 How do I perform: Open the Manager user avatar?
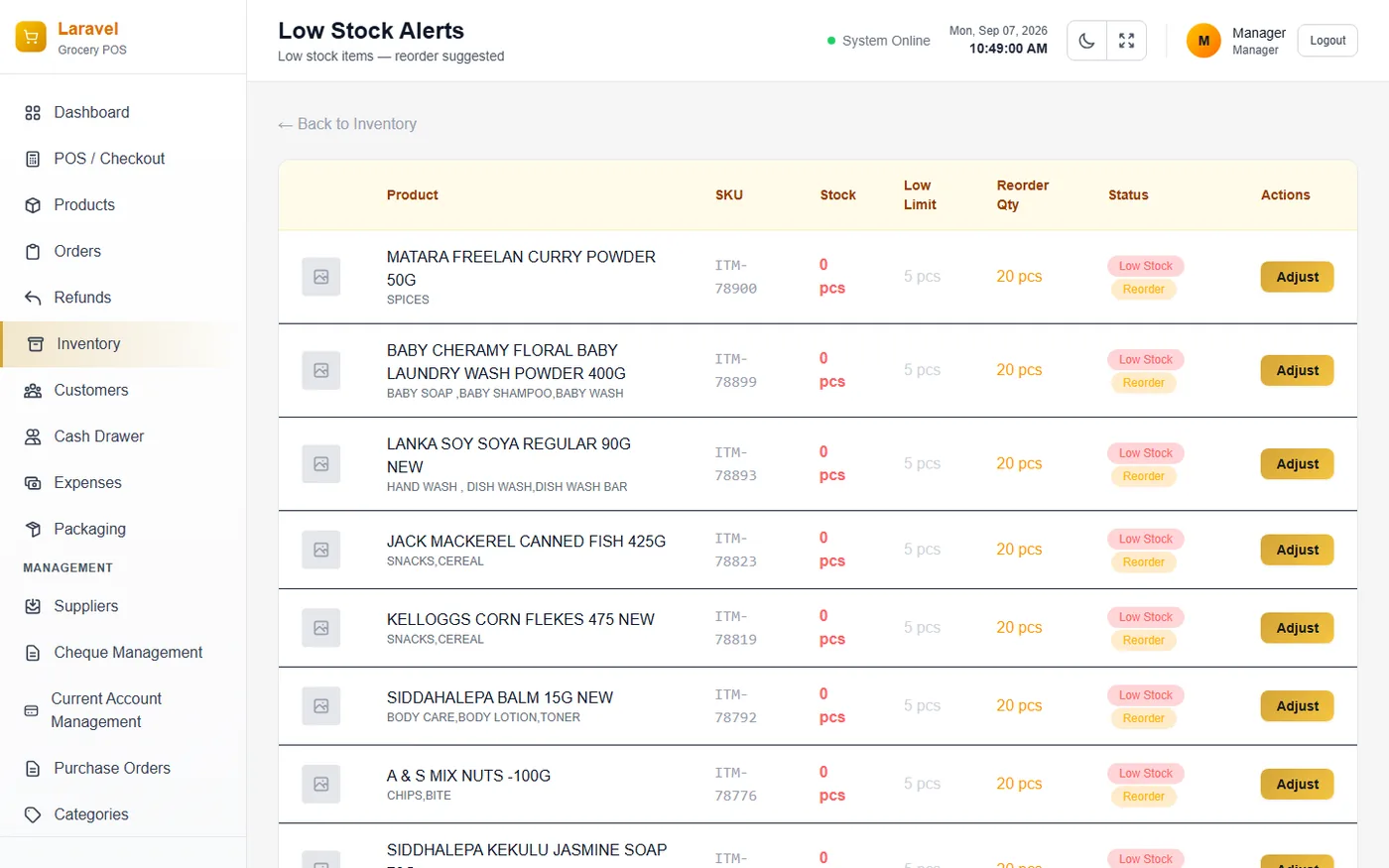pyautogui.click(x=1203, y=41)
